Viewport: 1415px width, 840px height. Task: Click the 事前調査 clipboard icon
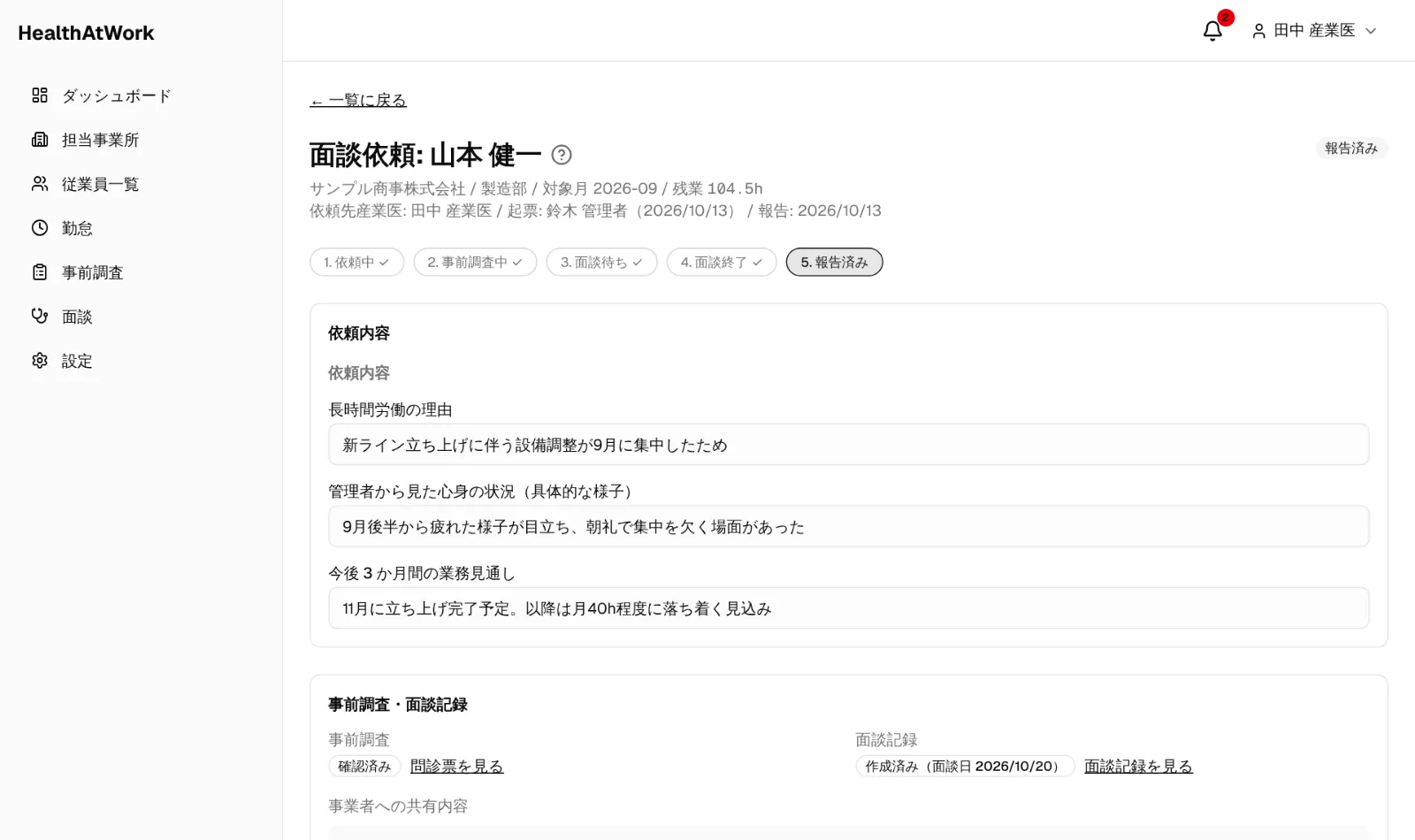coord(40,272)
